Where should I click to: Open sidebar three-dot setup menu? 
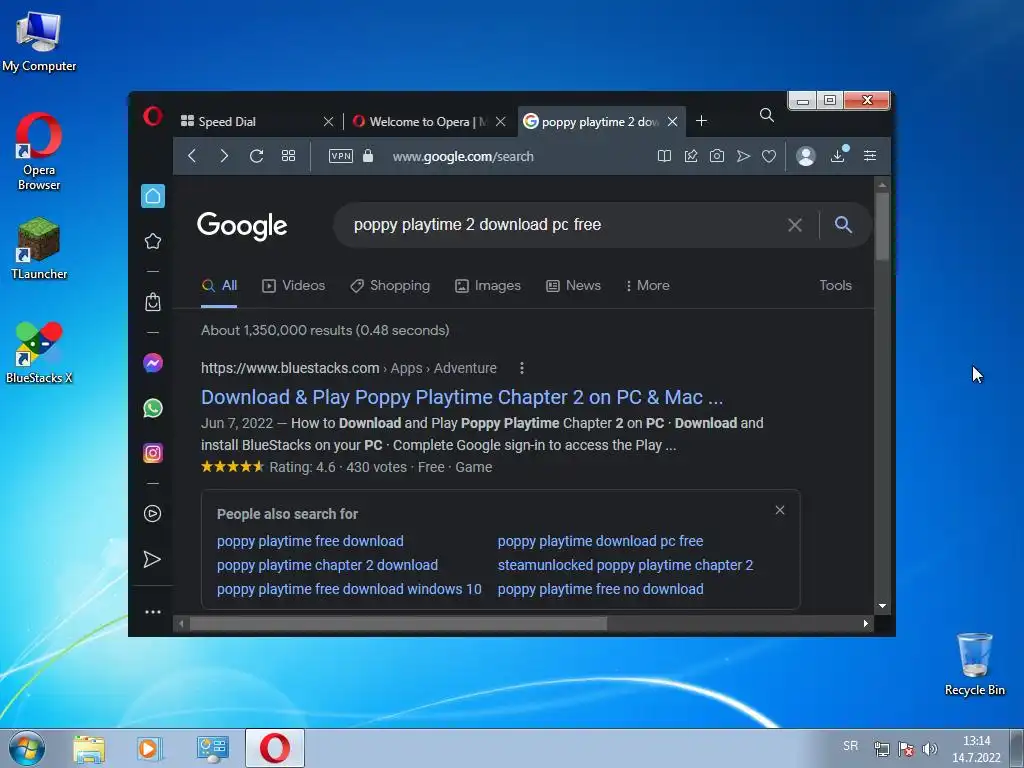click(153, 612)
